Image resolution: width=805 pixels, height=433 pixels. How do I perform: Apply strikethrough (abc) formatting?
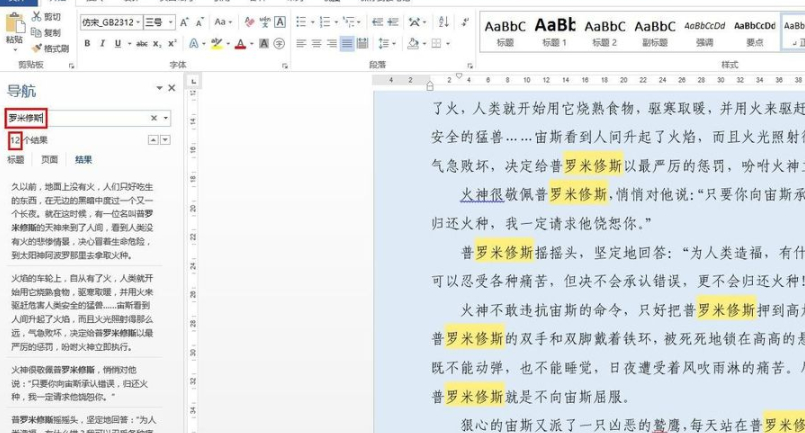tap(142, 44)
